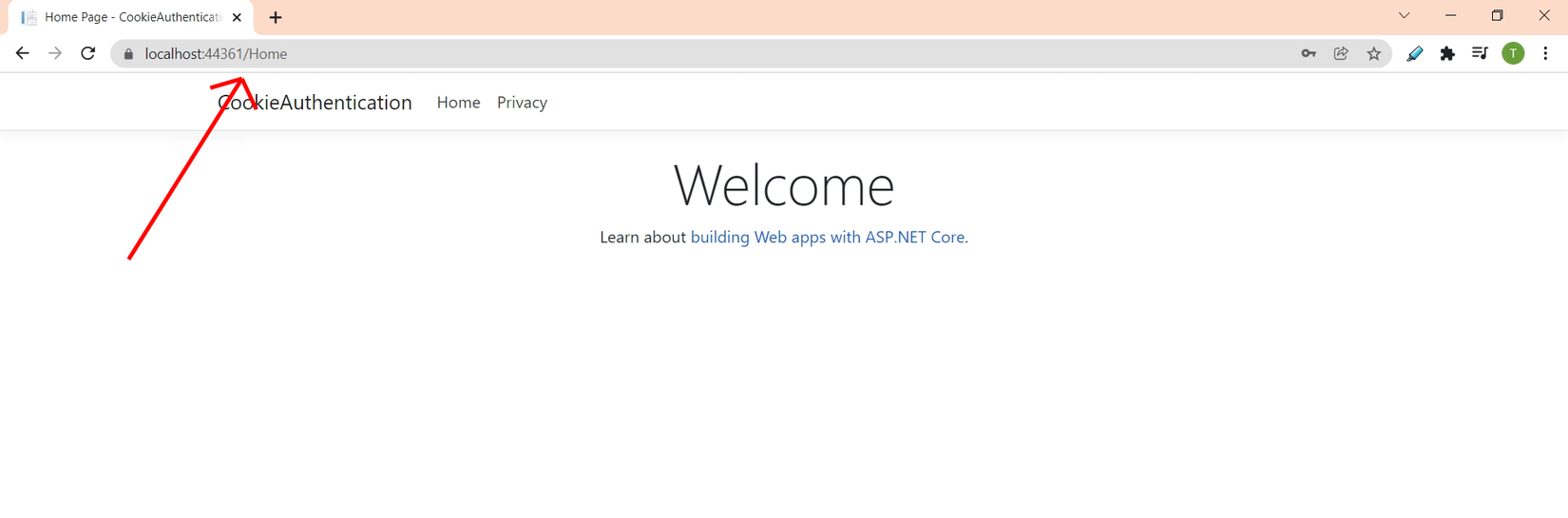Minimize the browser window
Image resolution: width=1568 pixels, height=518 pixels.
(1450, 16)
